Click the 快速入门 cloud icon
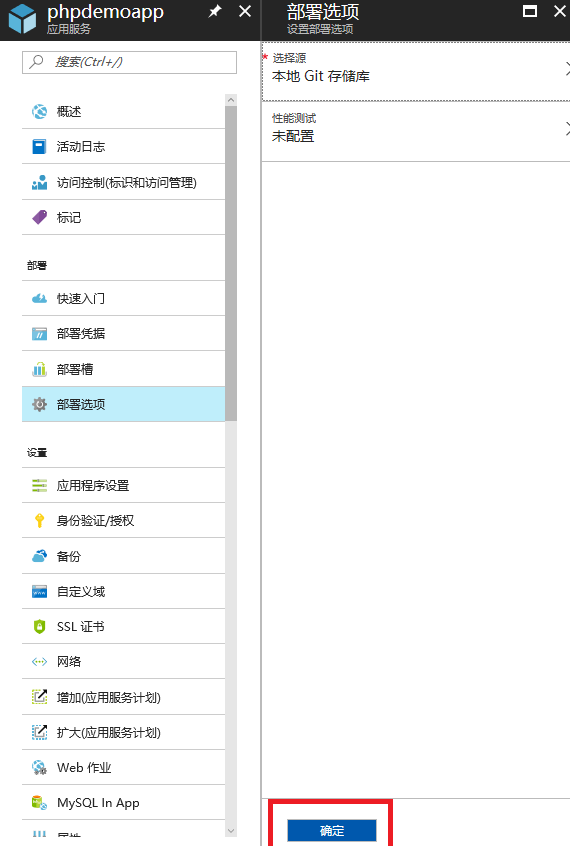 (39, 298)
